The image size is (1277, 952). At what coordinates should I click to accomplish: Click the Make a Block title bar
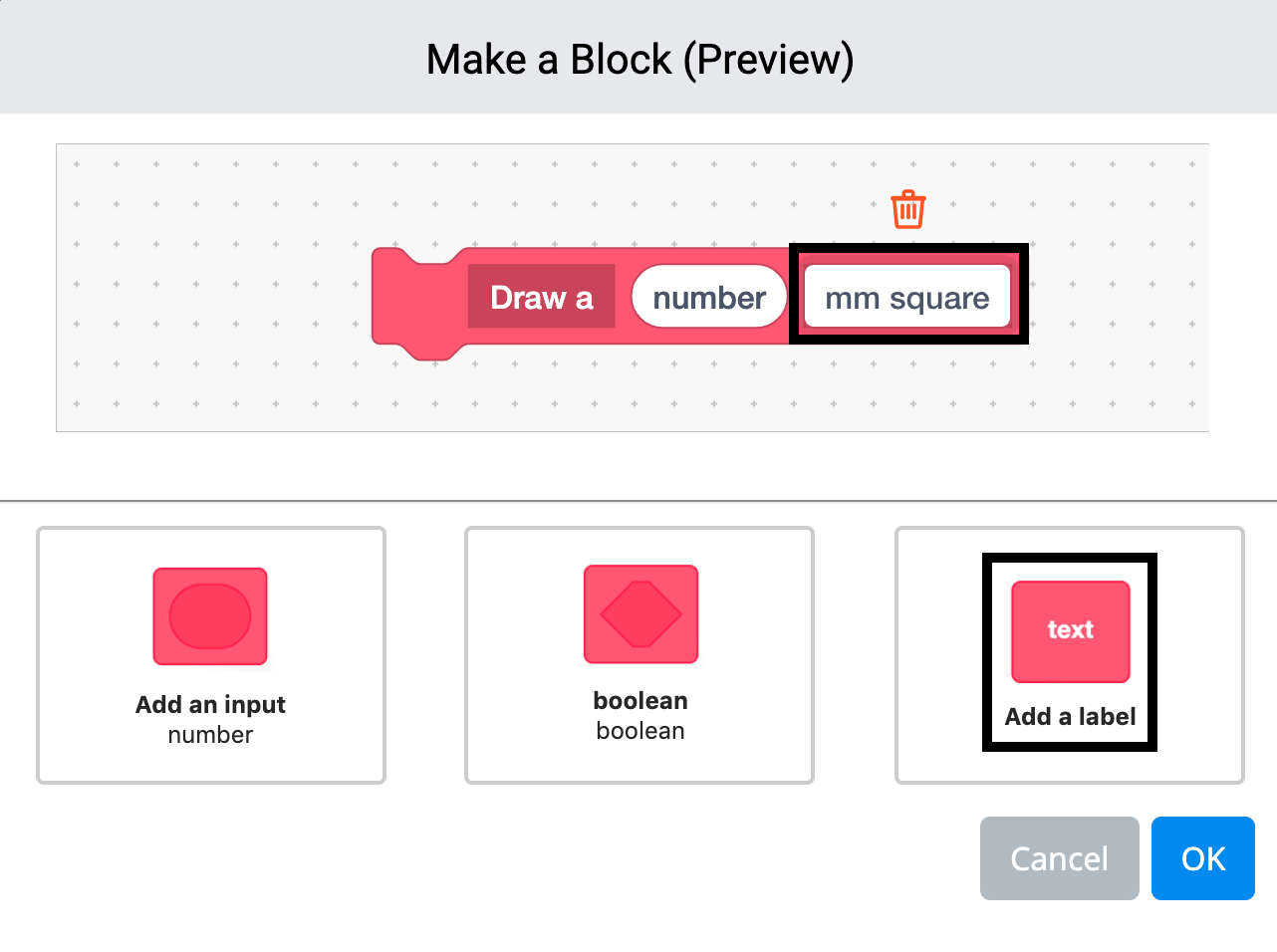pos(638,58)
